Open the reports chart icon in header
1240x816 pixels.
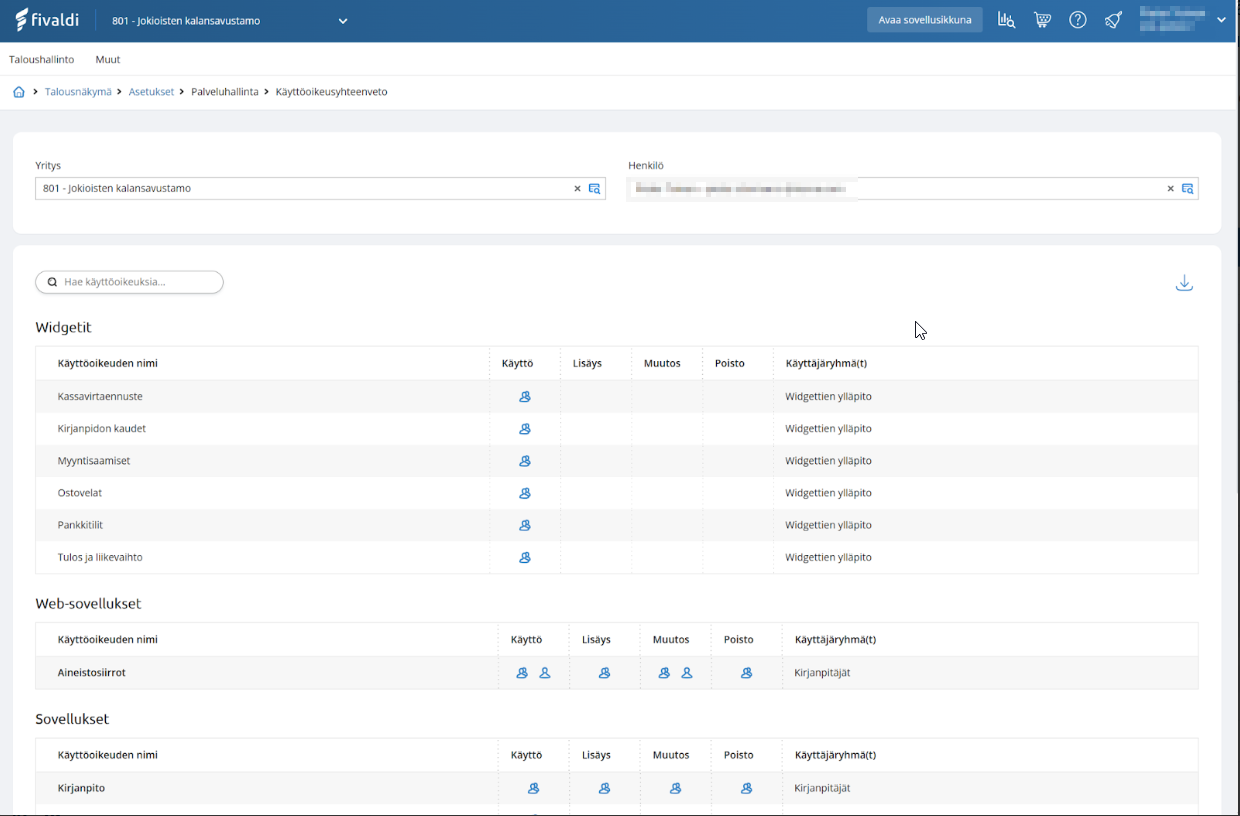pos(1006,20)
